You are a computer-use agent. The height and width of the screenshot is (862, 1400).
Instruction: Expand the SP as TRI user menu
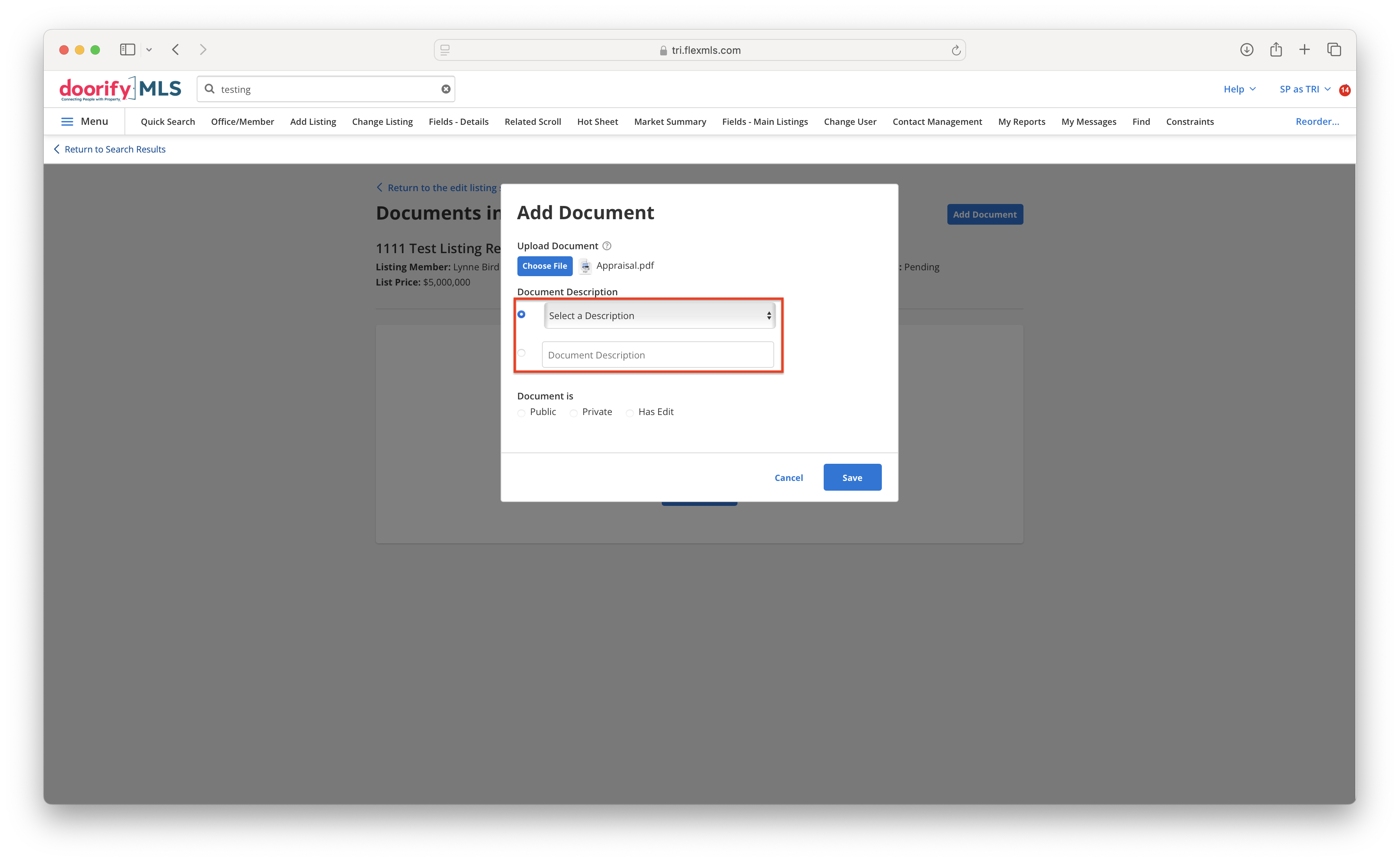coord(1305,89)
